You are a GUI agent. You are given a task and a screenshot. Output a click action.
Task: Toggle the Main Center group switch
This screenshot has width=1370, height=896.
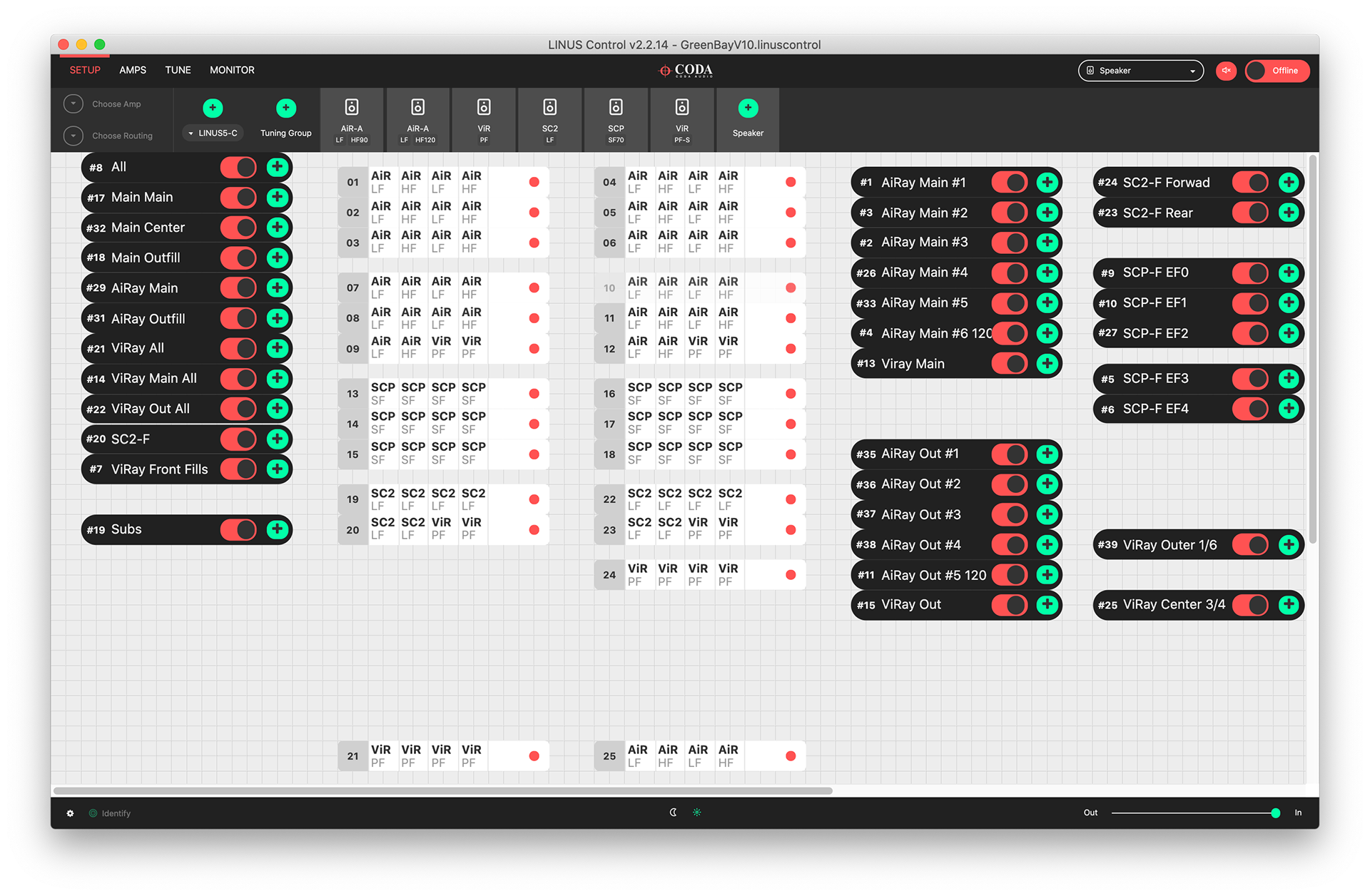(x=238, y=228)
